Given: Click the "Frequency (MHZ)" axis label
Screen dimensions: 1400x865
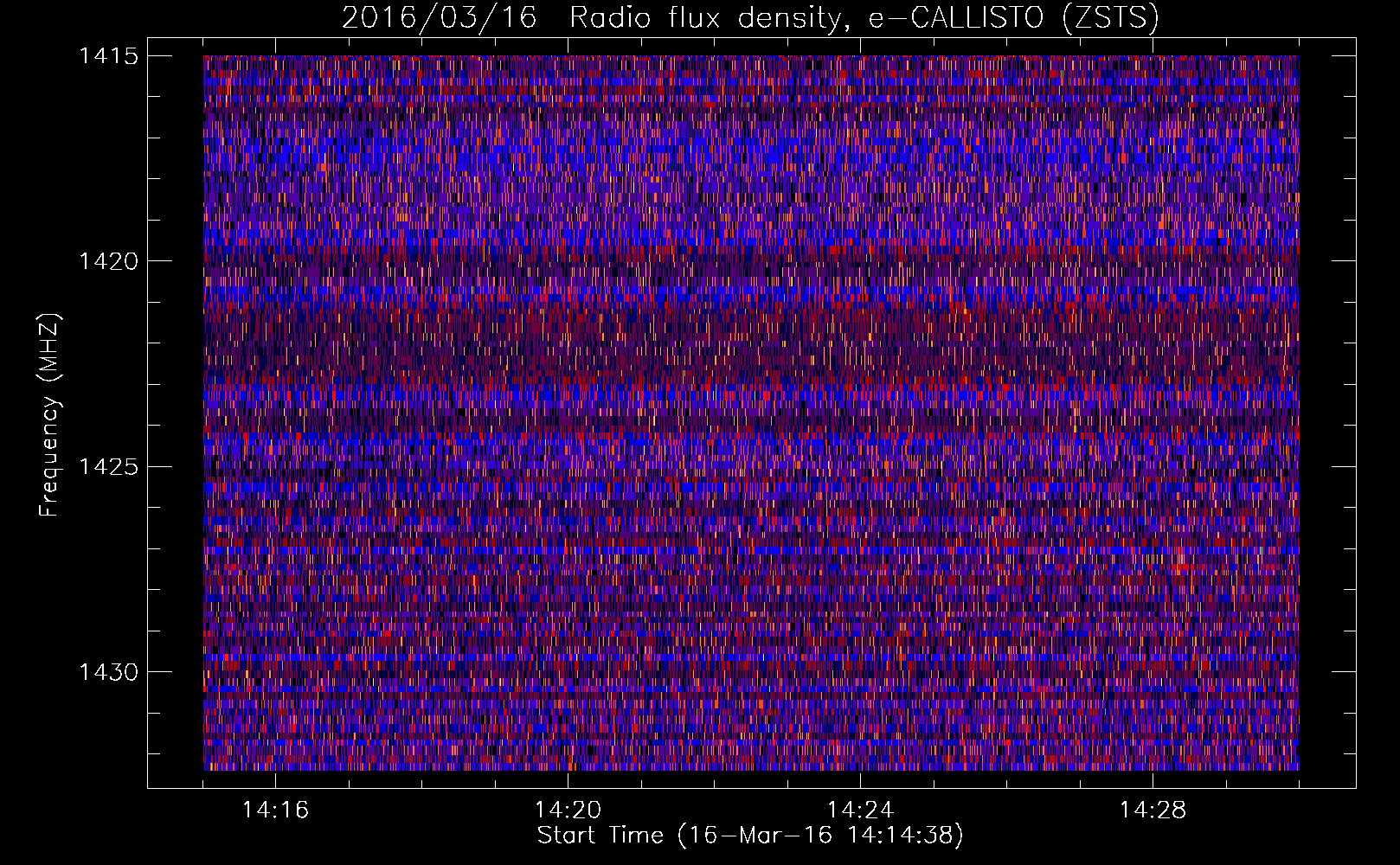Looking at the screenshot, I should click(x=49, y=415).
